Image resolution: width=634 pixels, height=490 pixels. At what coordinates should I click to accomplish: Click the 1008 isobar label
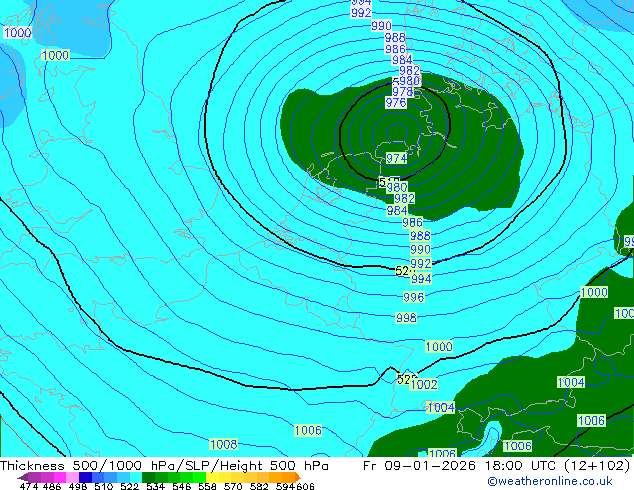click(224, 445)
